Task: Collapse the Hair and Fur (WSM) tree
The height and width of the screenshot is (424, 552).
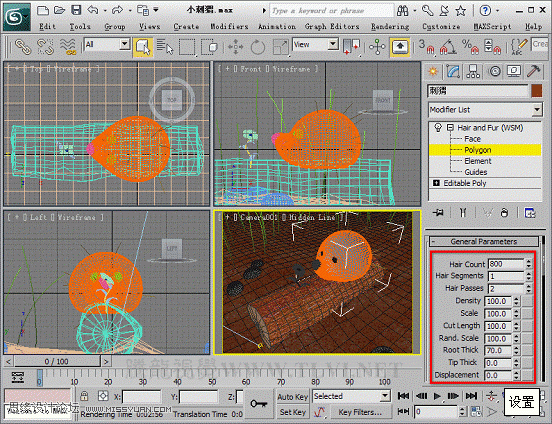Action: click(450, 127)
